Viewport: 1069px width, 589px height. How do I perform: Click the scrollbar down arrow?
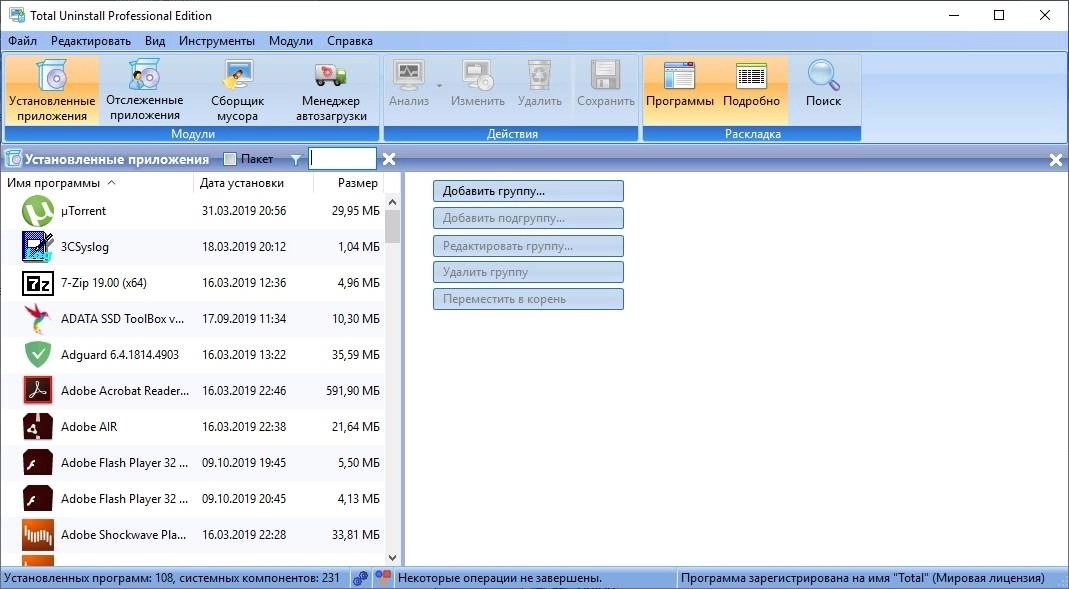(392, 558)
